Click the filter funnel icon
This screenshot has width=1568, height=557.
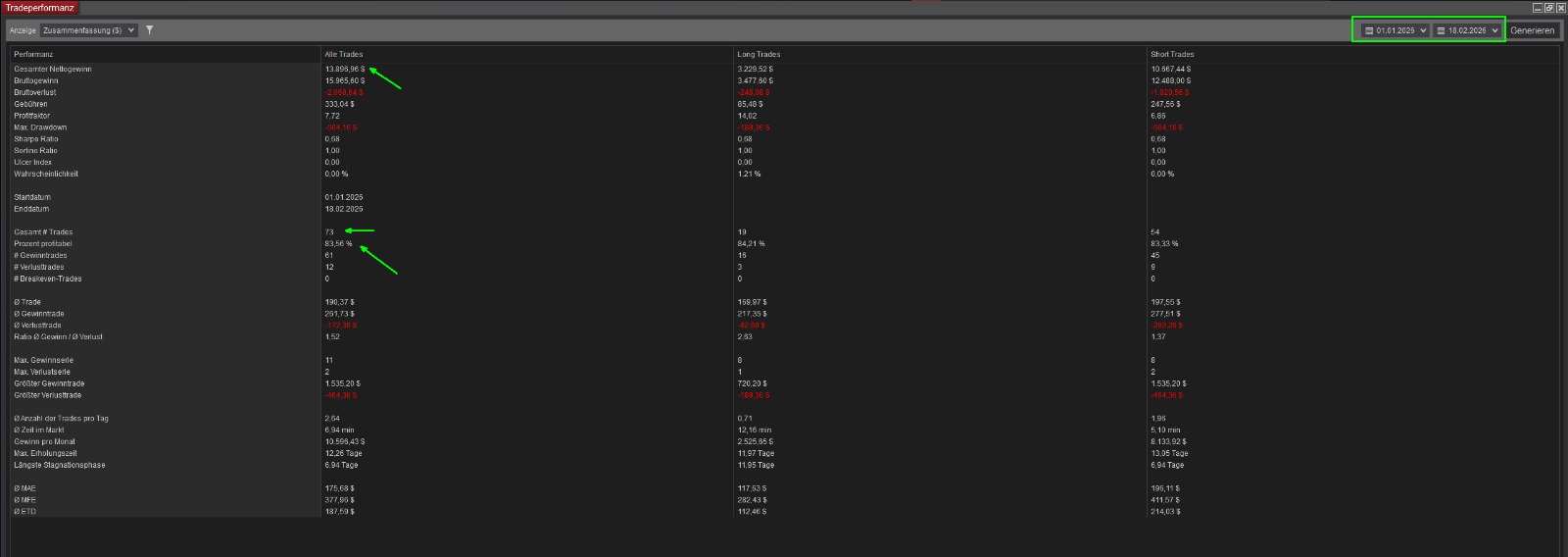[149, 30]
